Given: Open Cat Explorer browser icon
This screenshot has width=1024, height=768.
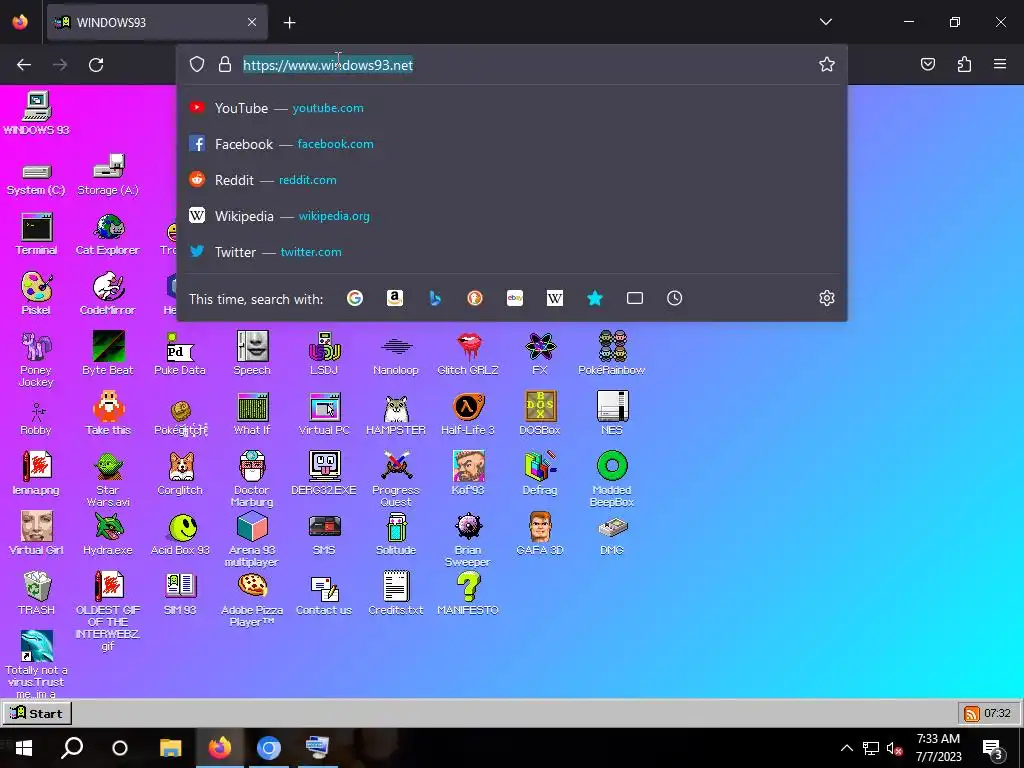Looking at the screenshot, I should point(108,227).
